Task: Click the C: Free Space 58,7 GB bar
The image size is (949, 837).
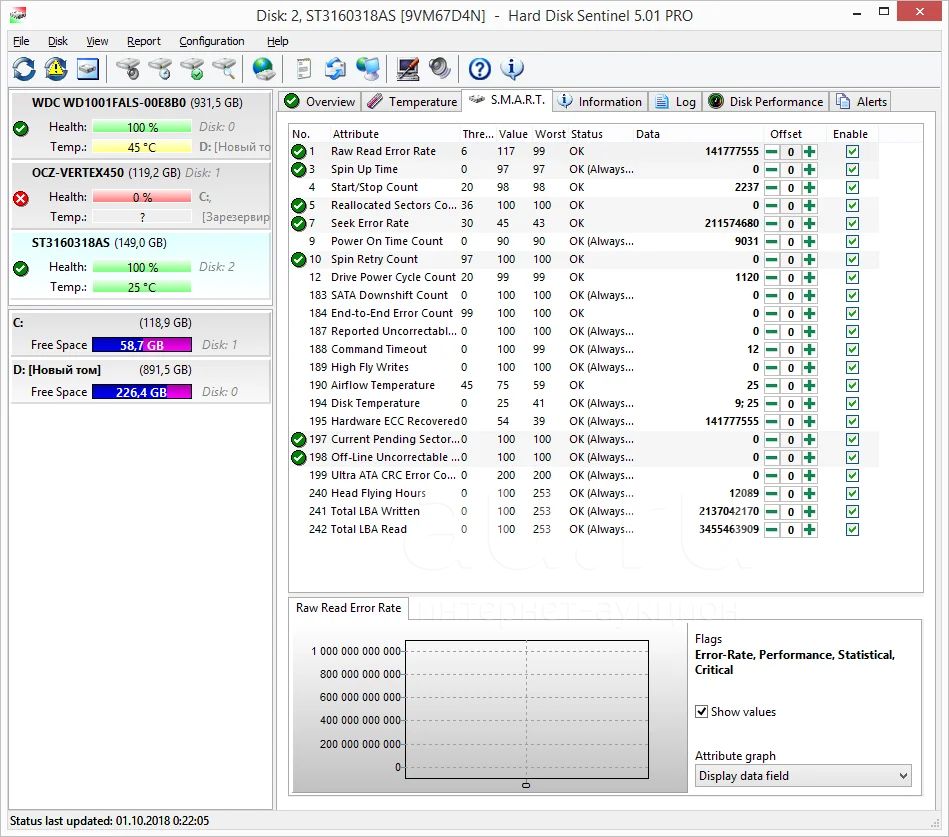Action: 142,345
